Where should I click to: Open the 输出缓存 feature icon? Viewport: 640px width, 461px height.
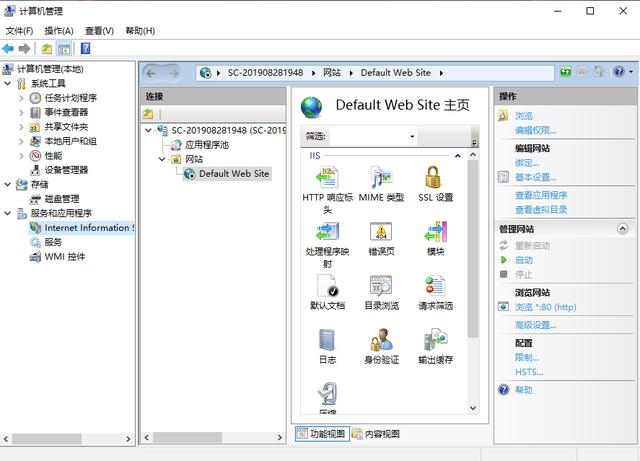coord(435,340)
